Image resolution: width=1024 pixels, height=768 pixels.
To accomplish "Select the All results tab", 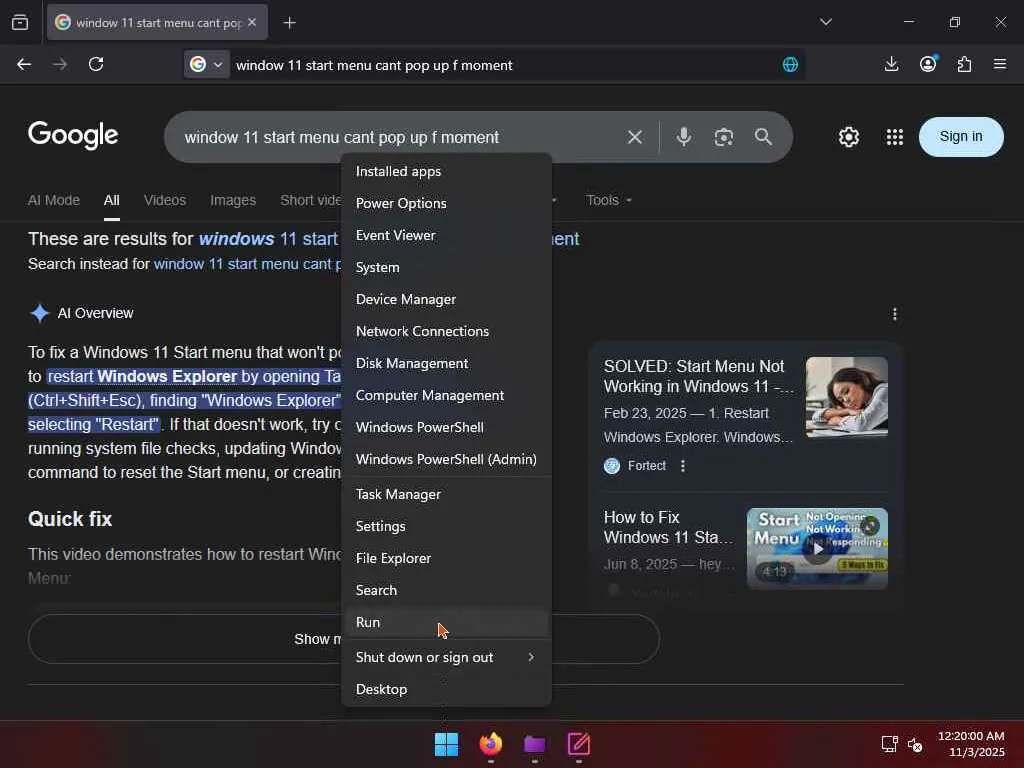I will pyautogui.click(x=112, y=200).
